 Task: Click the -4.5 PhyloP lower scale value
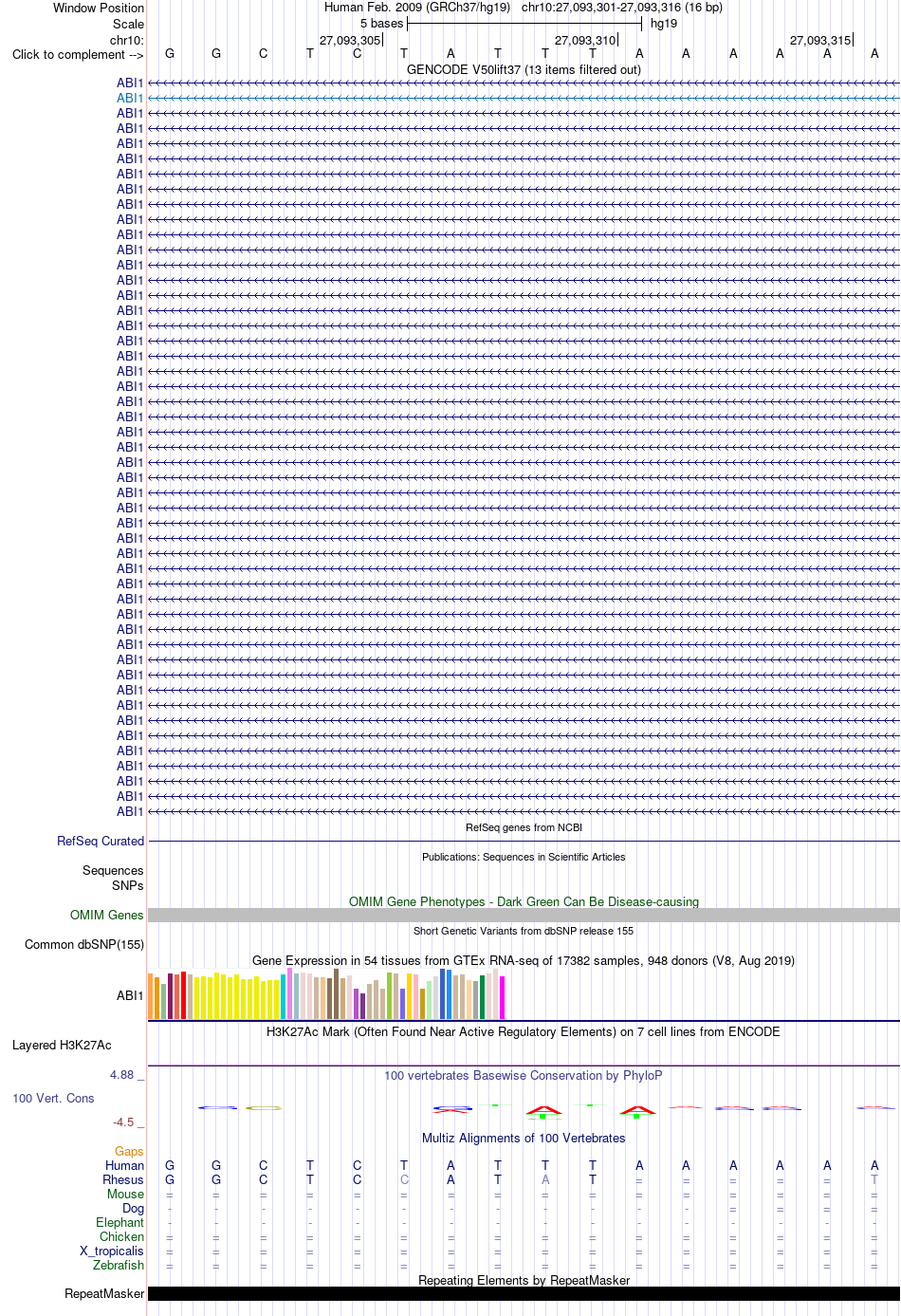coord(128,1121)
